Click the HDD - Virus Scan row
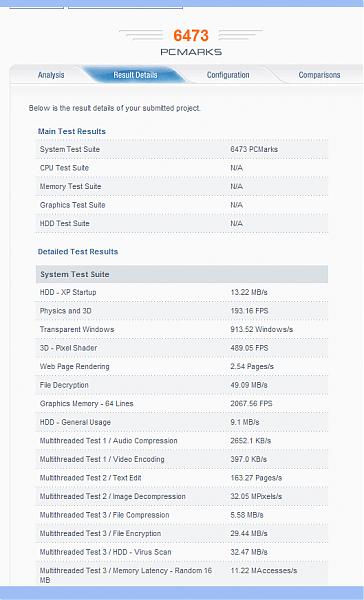The width and height of the screenshot is (364, 600). pos(182,552)
